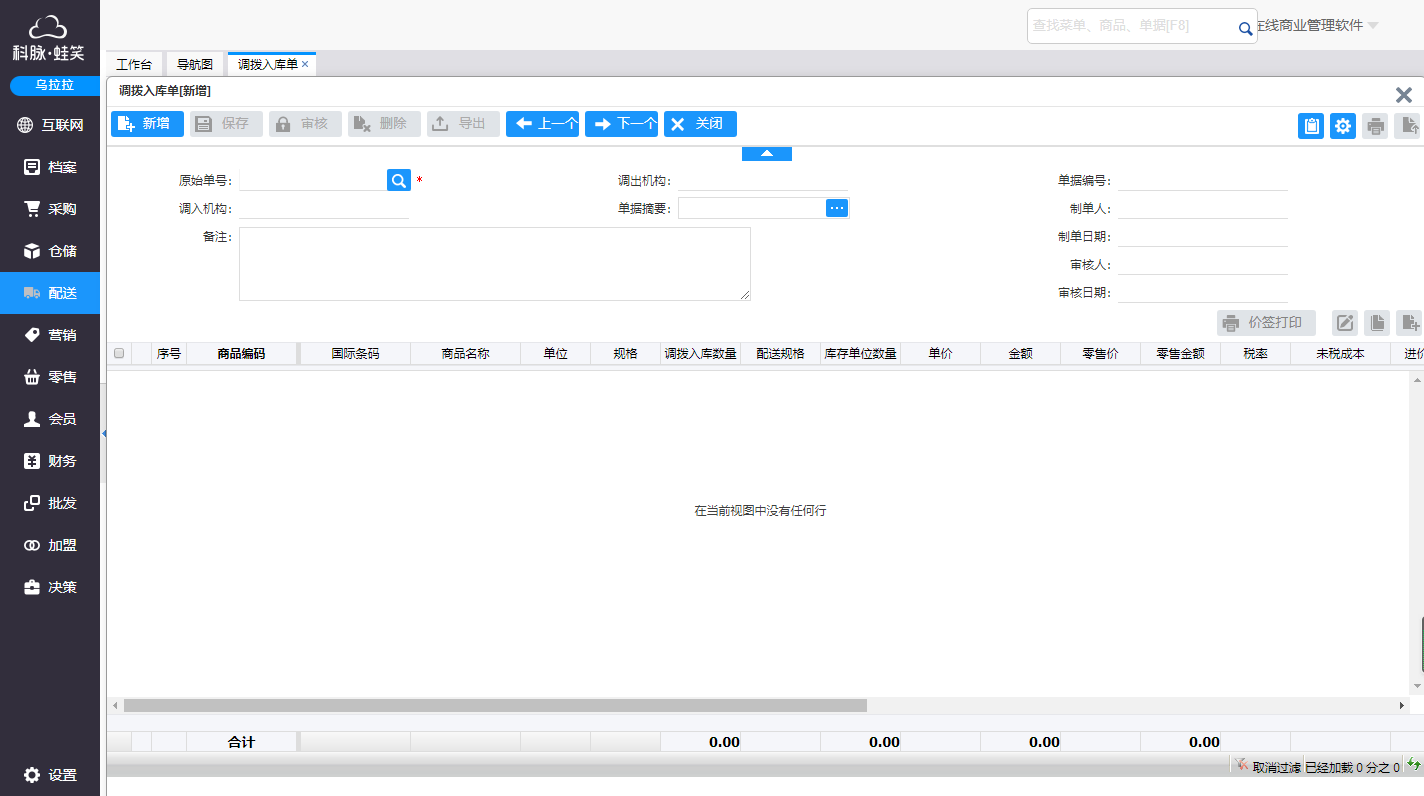Go to 上一个 record
This screenshot has width=1424, height=796.
pos(542,124)
